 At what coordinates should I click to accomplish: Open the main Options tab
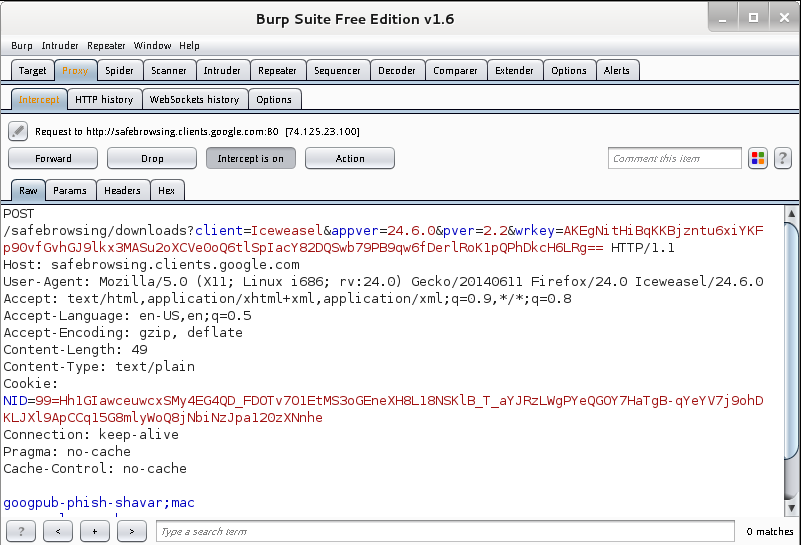tap(569, 70)
